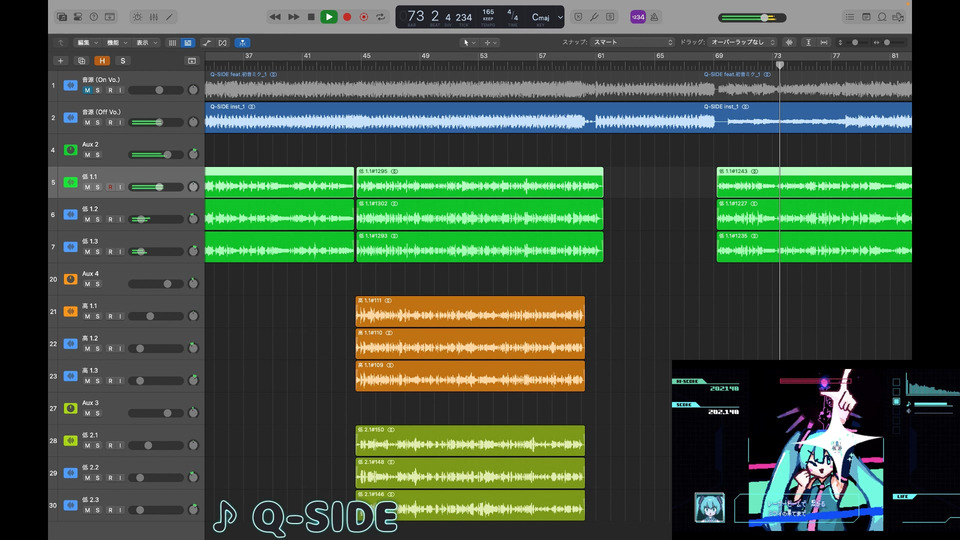960x540 pixels.
Task: Open the Smart Controls panel
Action: coord(137,17)
